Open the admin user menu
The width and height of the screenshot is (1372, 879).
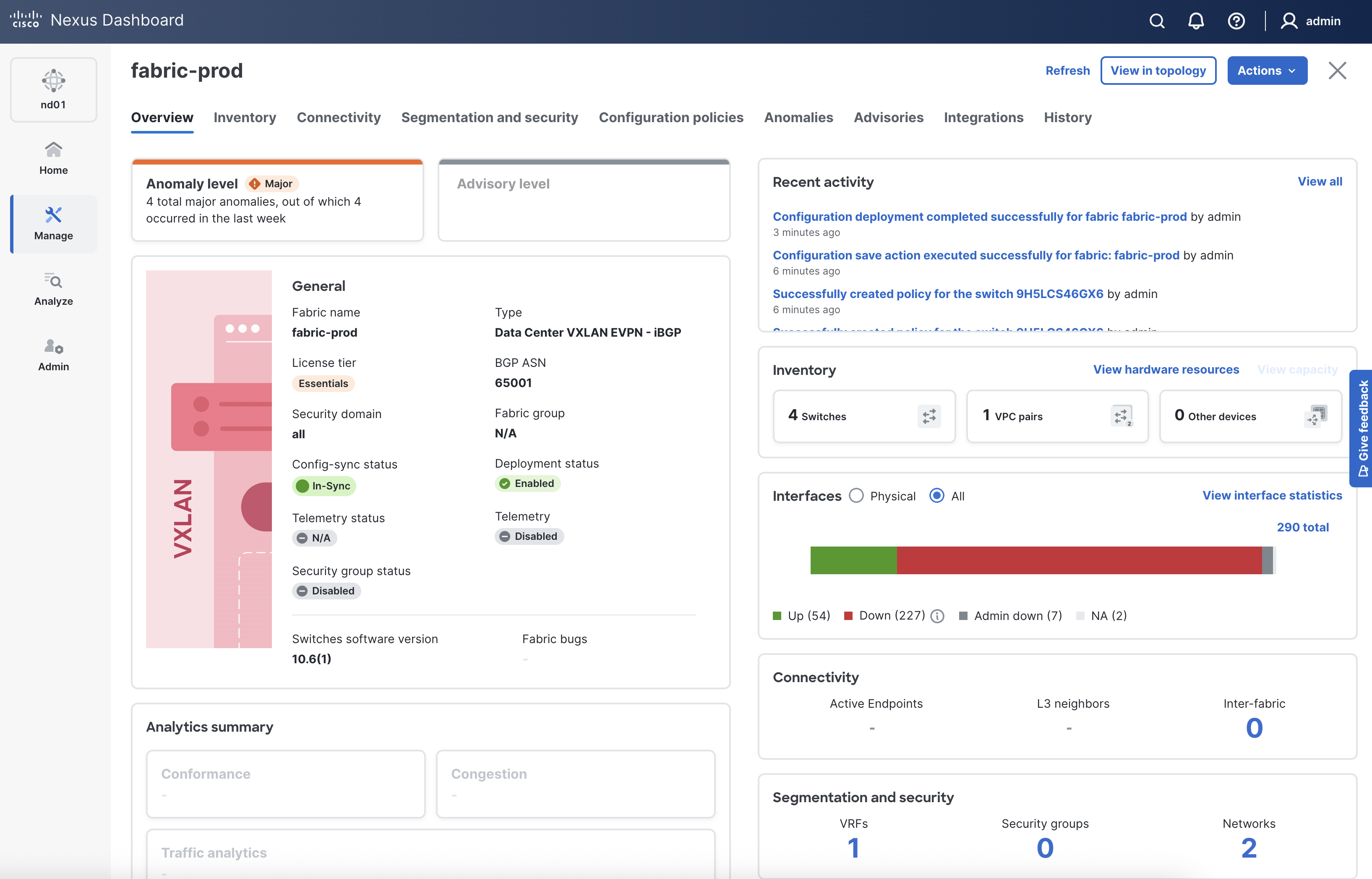pos(1311,21)
